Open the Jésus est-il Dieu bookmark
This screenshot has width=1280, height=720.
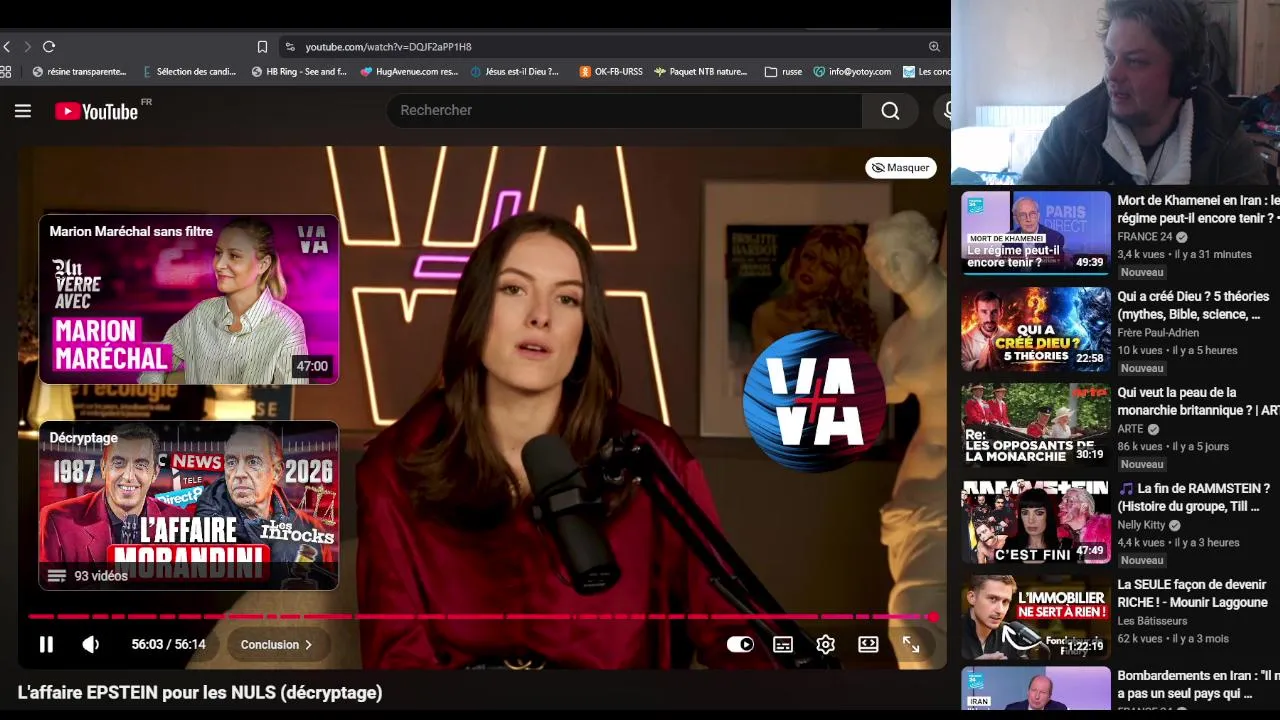pos(515,72)
